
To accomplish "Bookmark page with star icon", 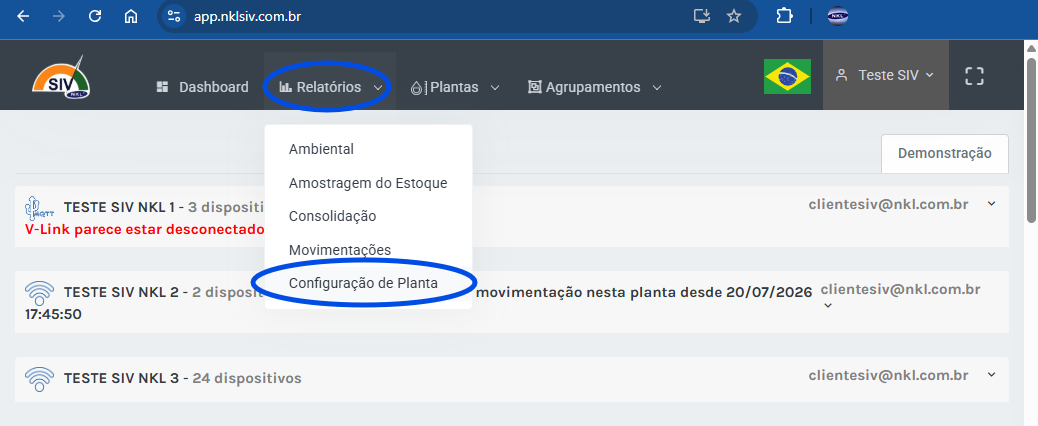I will [x=733, y=17].
